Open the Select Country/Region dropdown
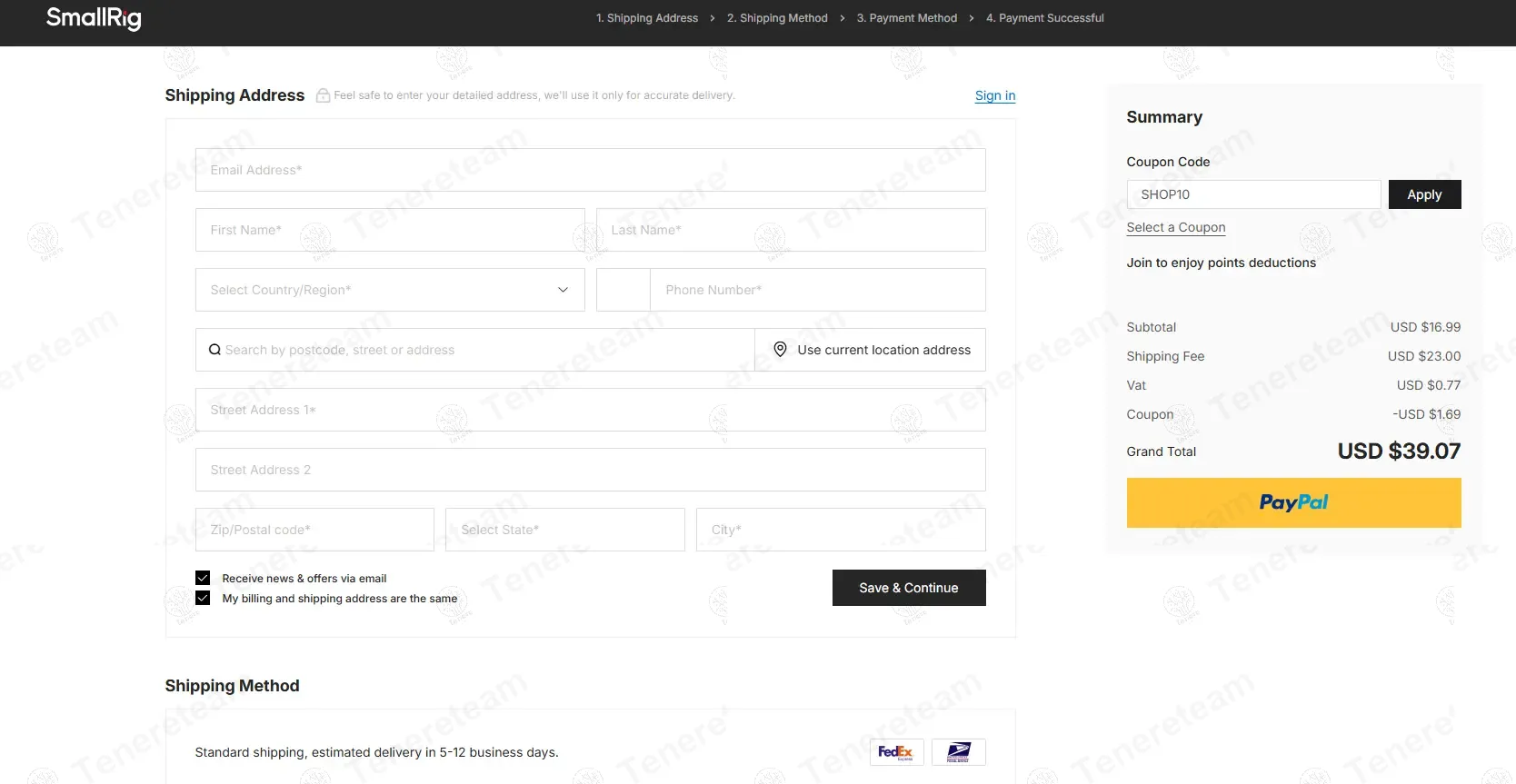Image resolution: width=1516 pixels, height=784 pixels. click(390, 290)
